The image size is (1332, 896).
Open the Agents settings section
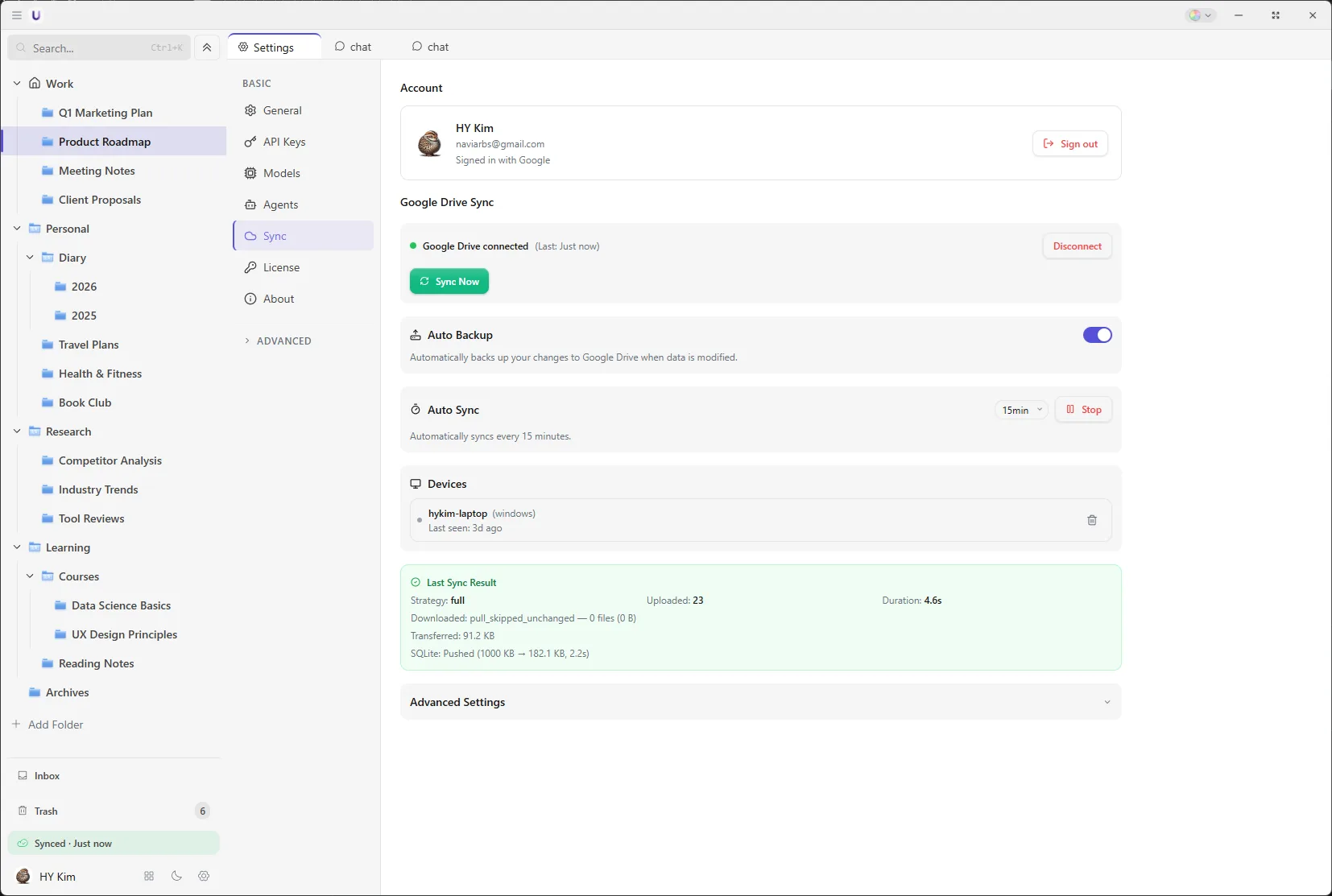click(282, 204)
